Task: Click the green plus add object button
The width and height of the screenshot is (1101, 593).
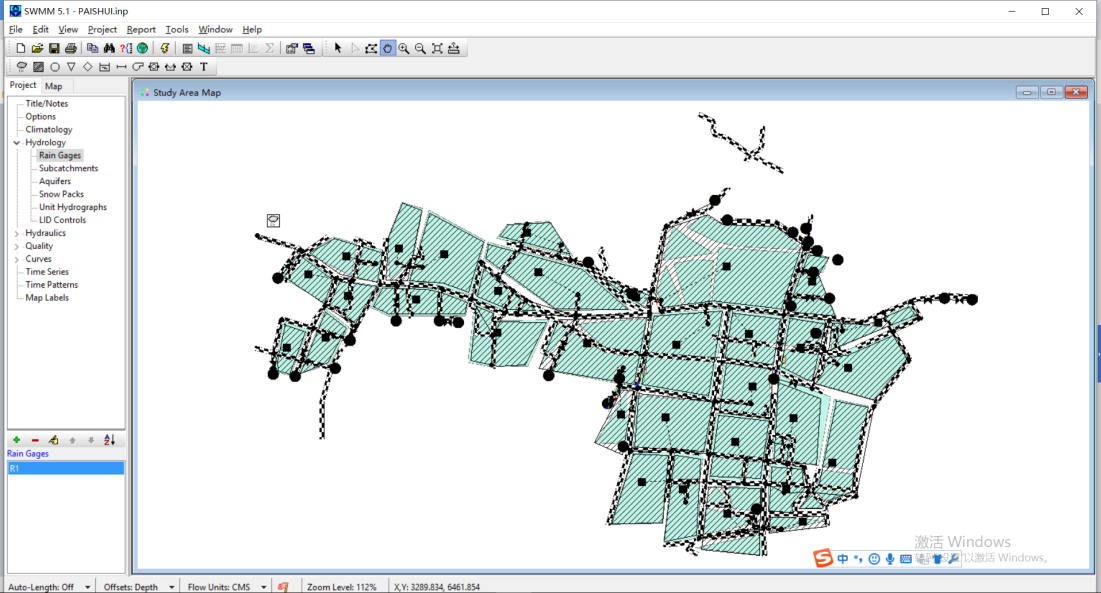Action: pyautogui.click(x=17, y=440)
